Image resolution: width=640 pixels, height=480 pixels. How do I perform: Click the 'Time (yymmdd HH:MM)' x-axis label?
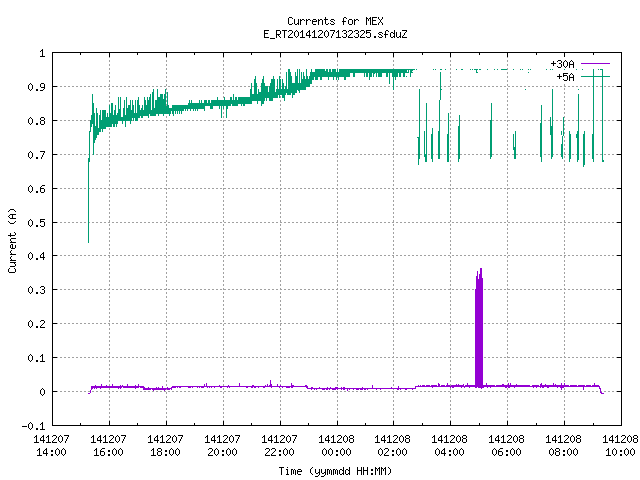pyautogui.click(x=335, y=471)
